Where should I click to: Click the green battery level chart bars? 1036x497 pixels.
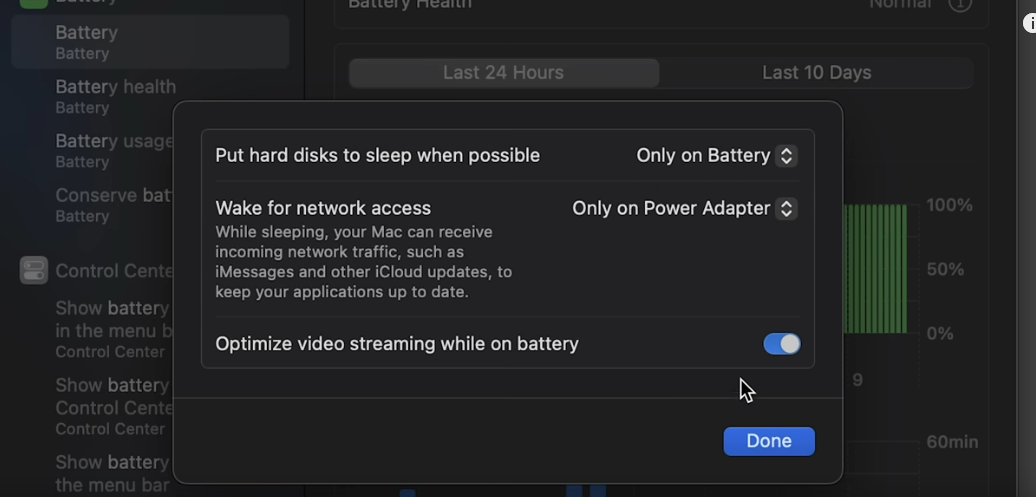(875, 268)
